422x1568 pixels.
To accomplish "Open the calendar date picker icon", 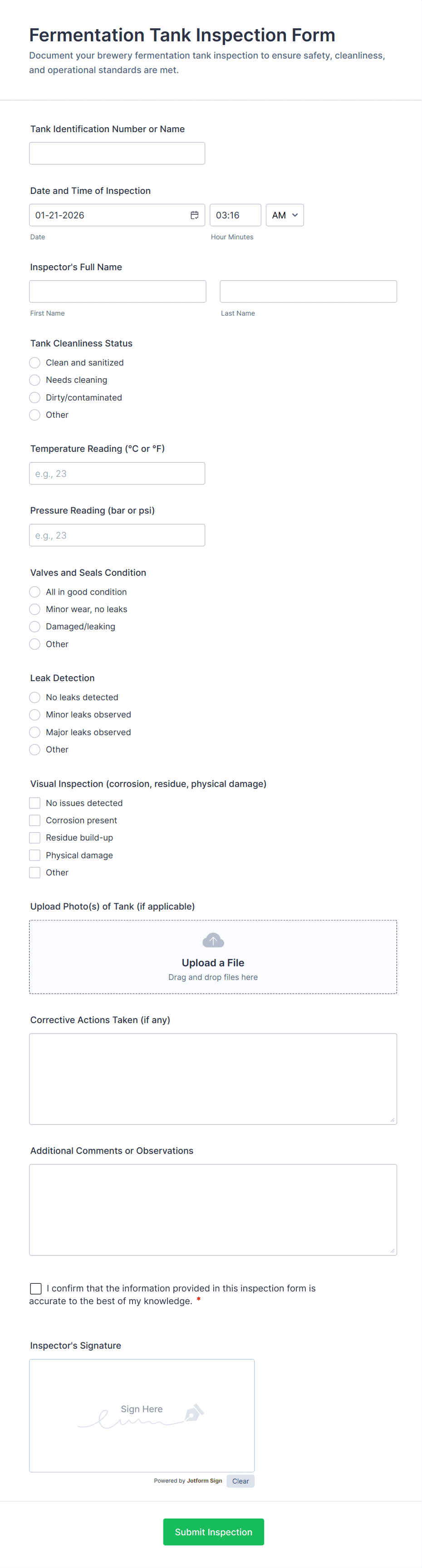I will pyautogui.click(x=195, y=215).
